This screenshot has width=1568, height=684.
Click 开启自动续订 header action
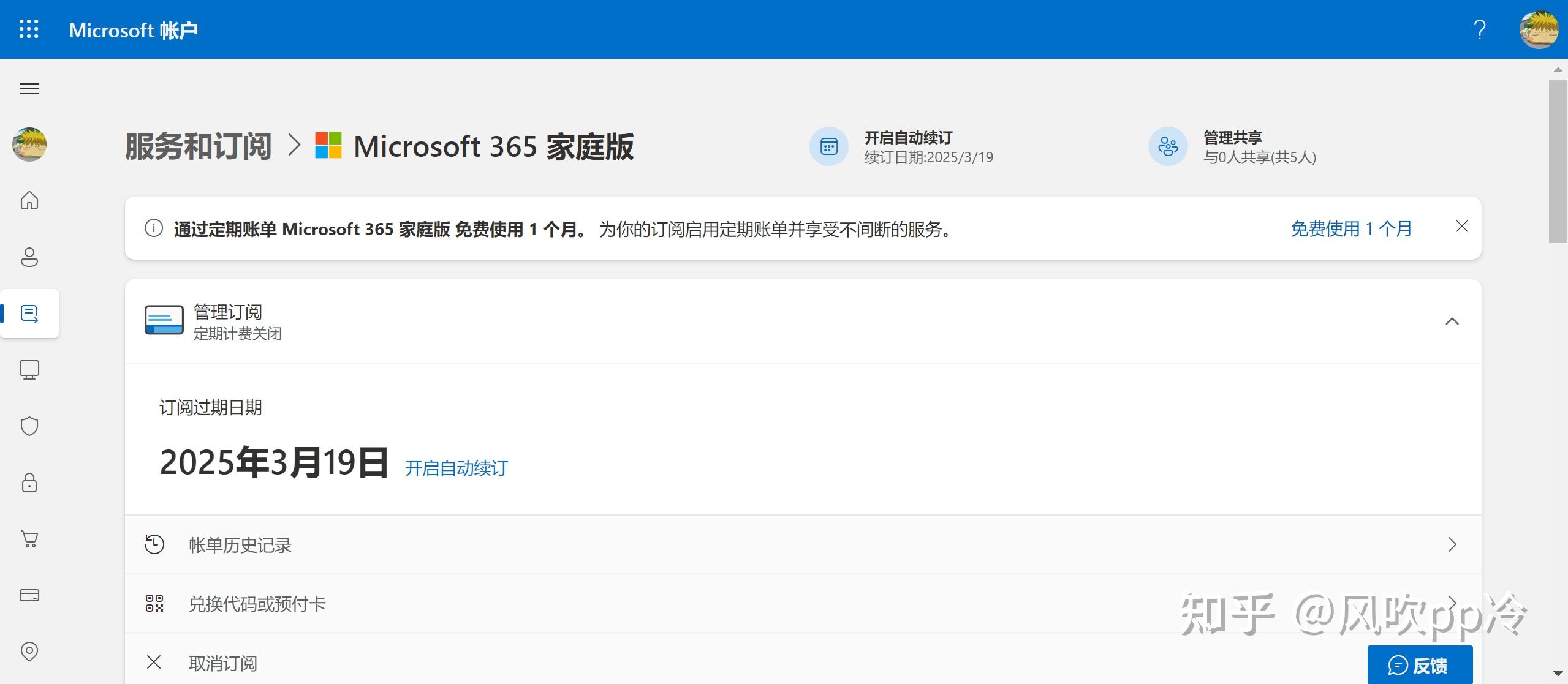[908, 137]
